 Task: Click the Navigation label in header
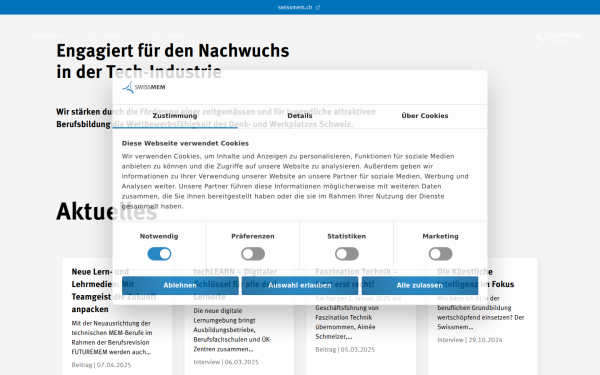click(x=47, y=36)
